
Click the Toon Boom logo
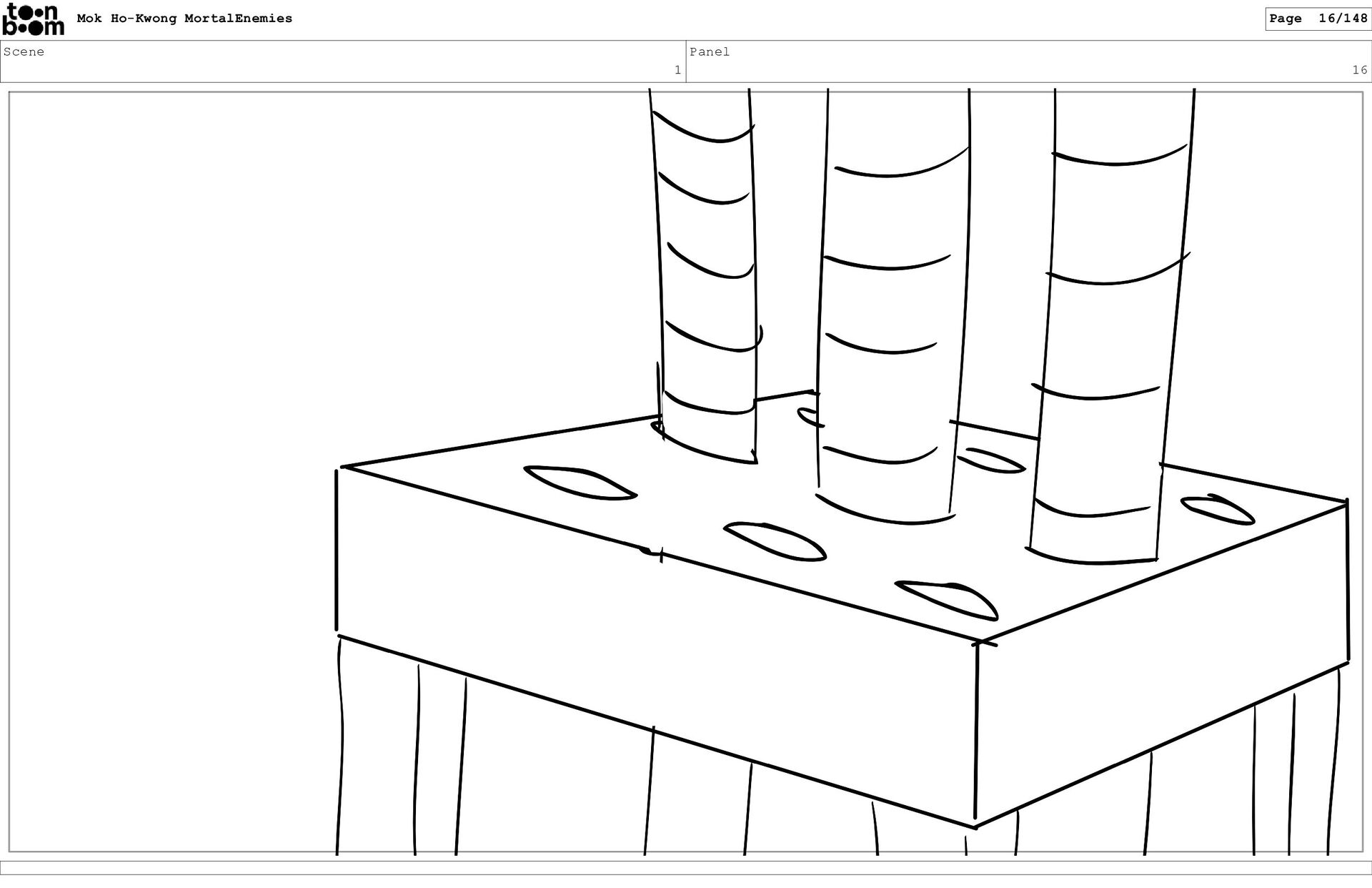pyautogui.click(x=33, y=19)
